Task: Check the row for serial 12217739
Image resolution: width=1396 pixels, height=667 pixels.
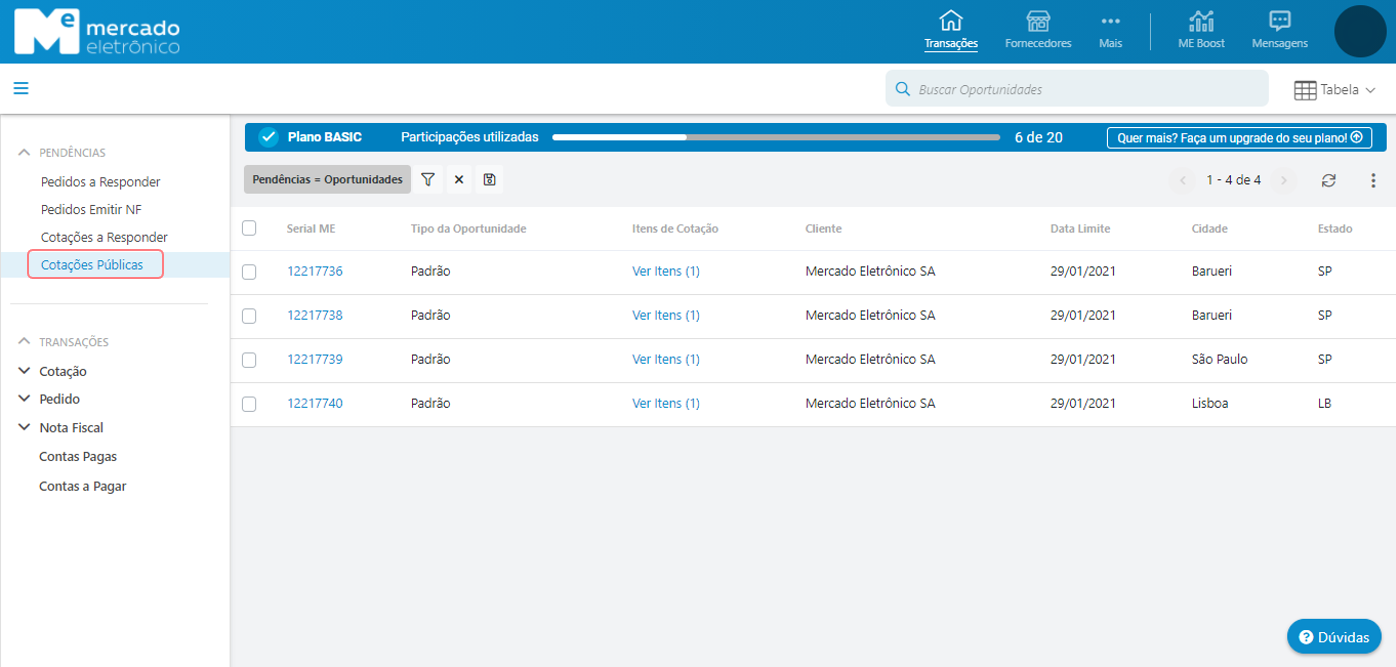Action: (x=249, y=360)
